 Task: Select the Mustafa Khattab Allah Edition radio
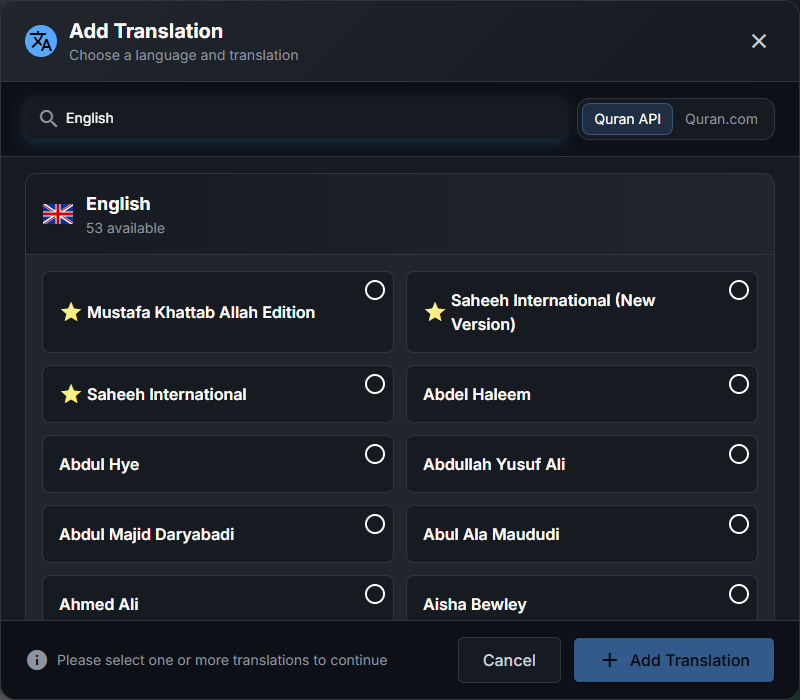374,290
